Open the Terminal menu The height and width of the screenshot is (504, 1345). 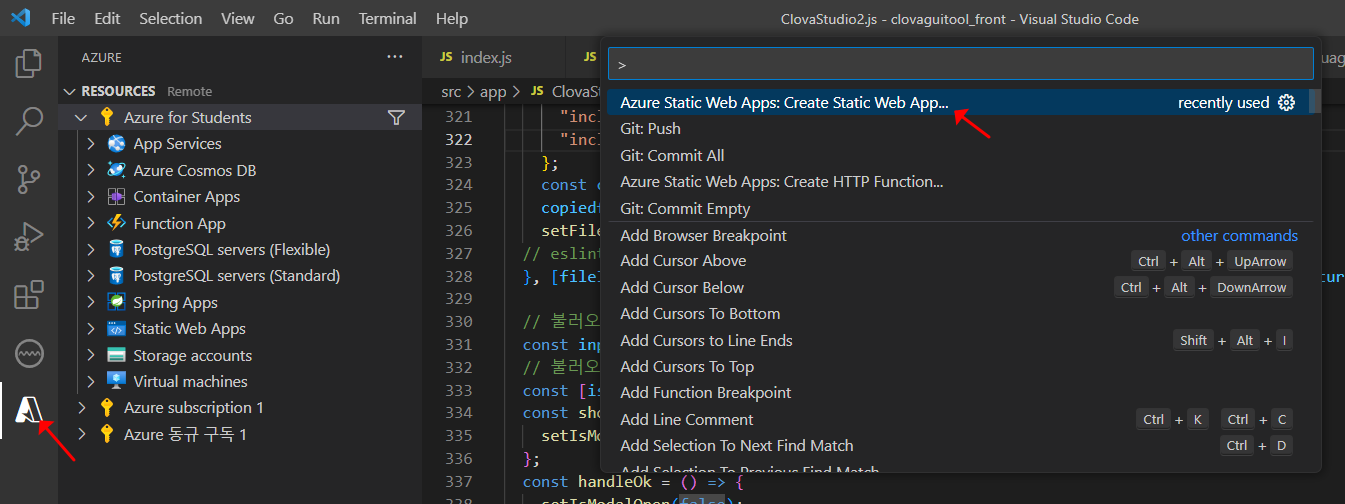tap(387, 18)
